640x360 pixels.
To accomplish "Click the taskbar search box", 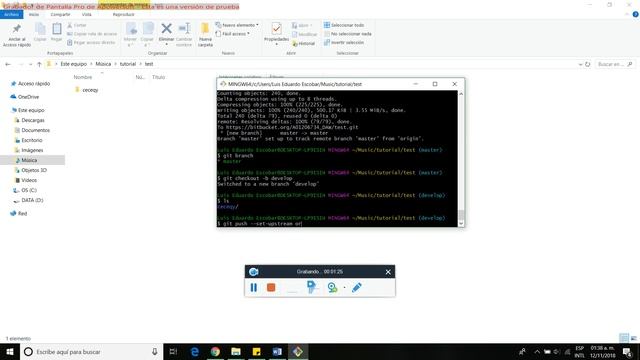I will (x=91, y=351).
